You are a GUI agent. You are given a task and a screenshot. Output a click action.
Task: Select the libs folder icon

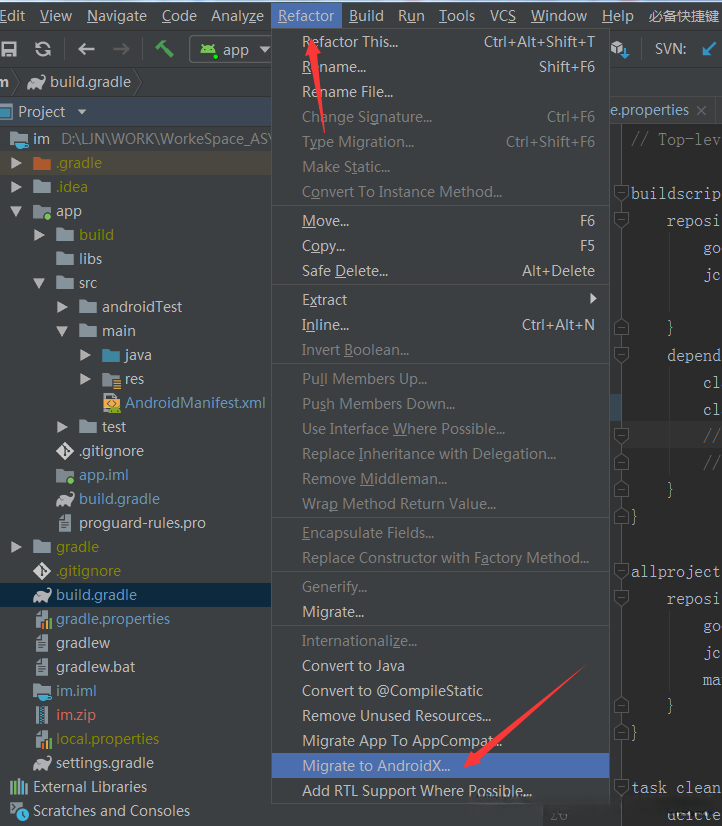coord(65,259)
